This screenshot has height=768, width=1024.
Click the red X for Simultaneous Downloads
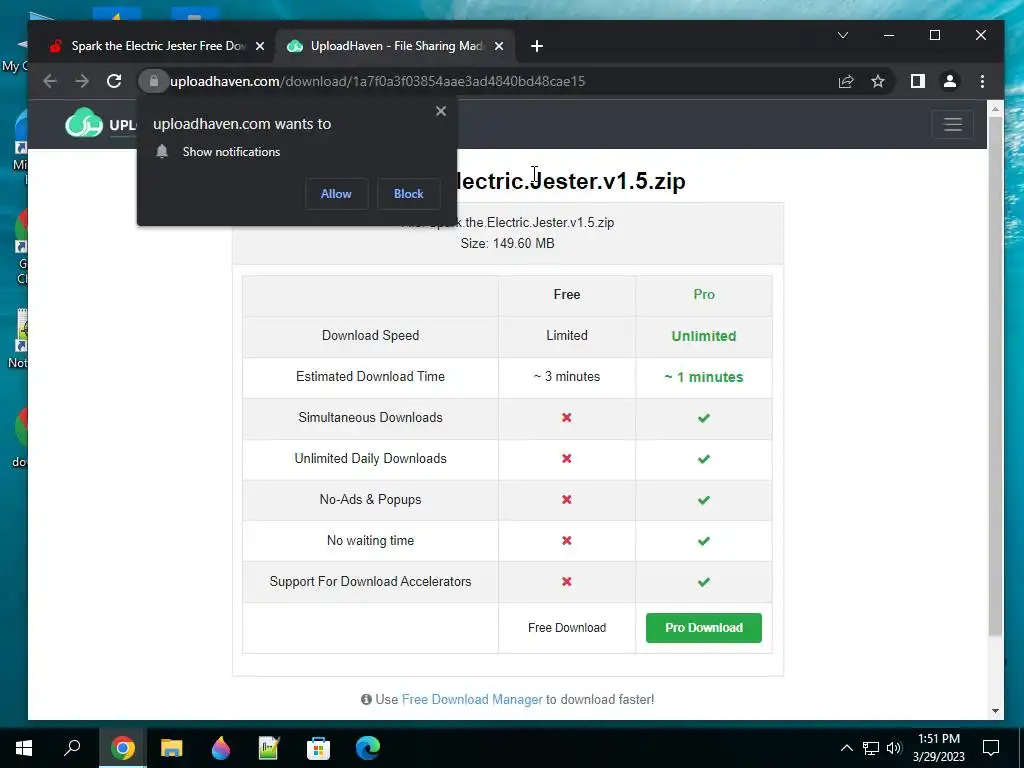tap(567, 417)
